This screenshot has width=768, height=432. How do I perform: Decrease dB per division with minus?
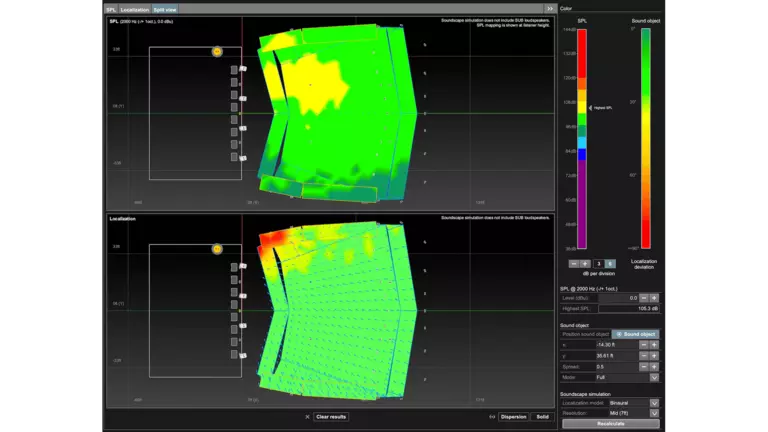coord(574,263)
